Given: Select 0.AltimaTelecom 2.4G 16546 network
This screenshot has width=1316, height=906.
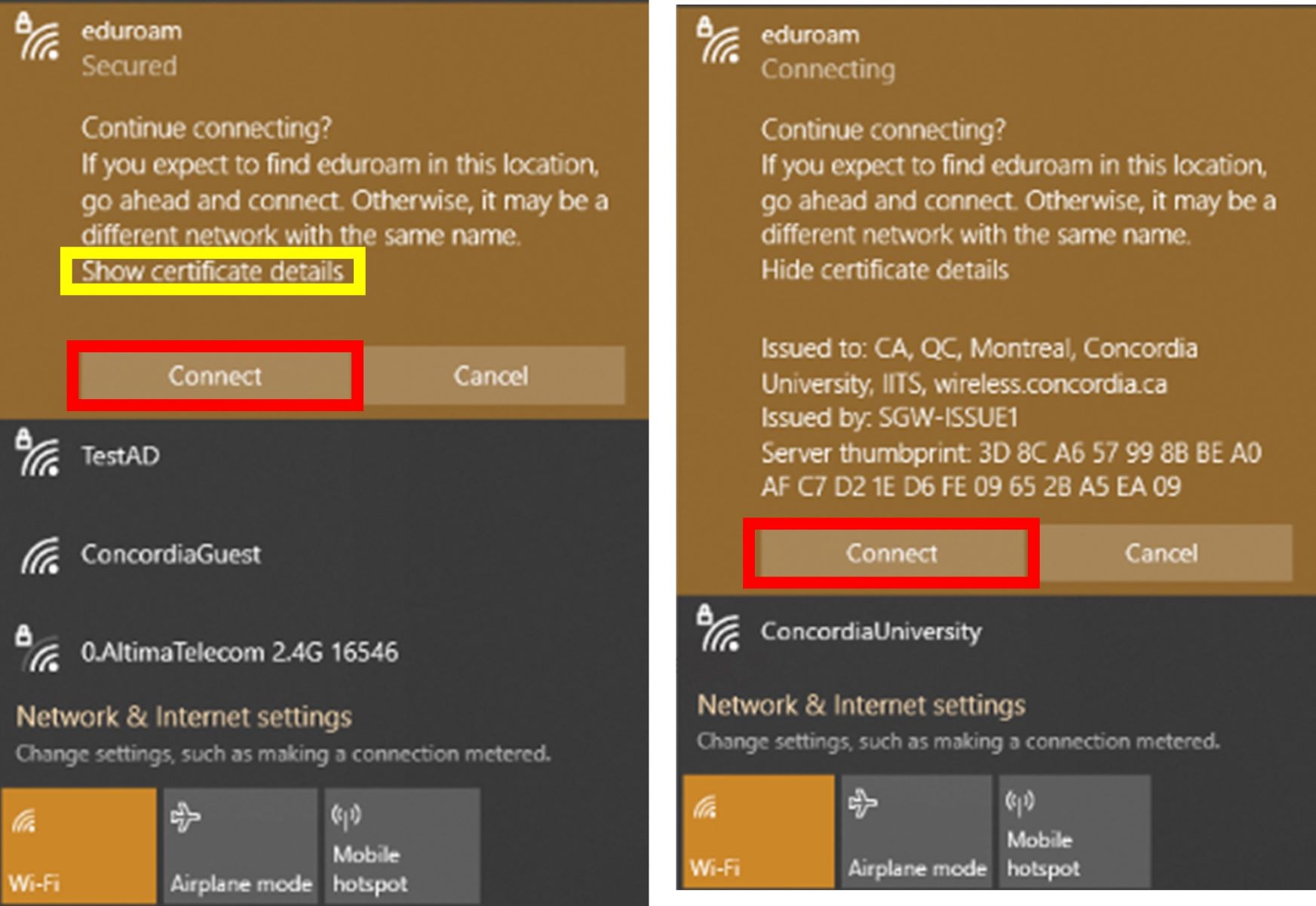Looking at the screenshot, I should [x=324, y=653].
